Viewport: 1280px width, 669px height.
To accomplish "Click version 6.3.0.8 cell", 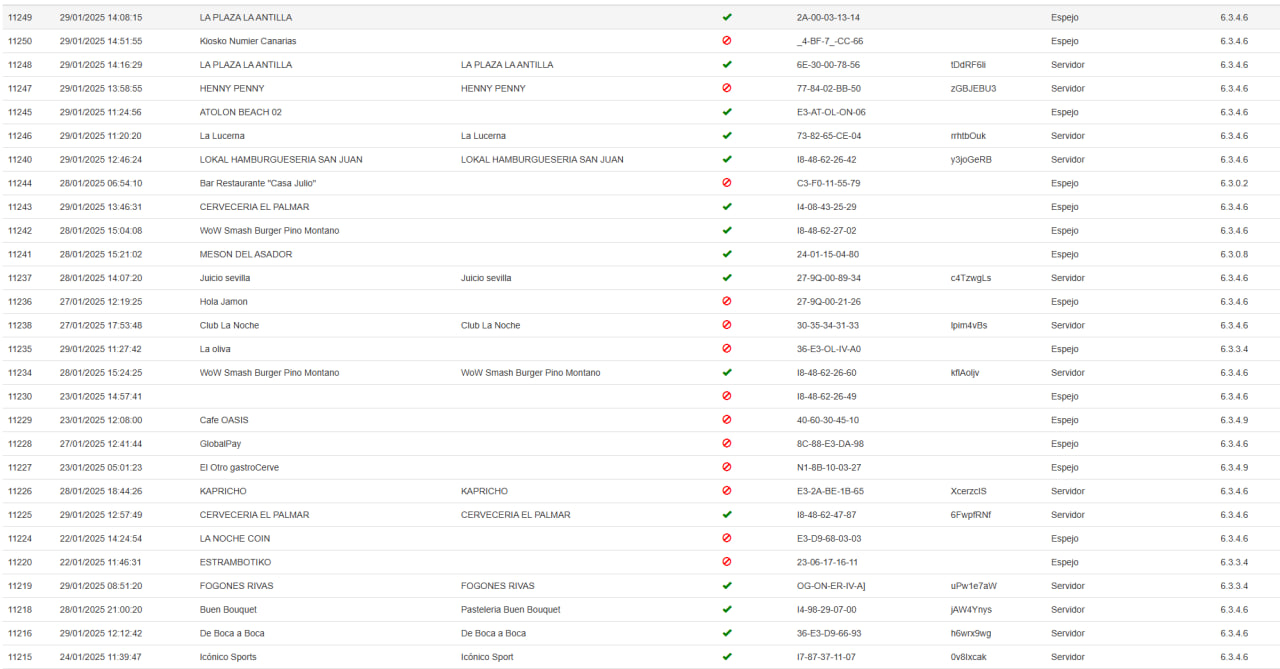I will point(1234,254).
